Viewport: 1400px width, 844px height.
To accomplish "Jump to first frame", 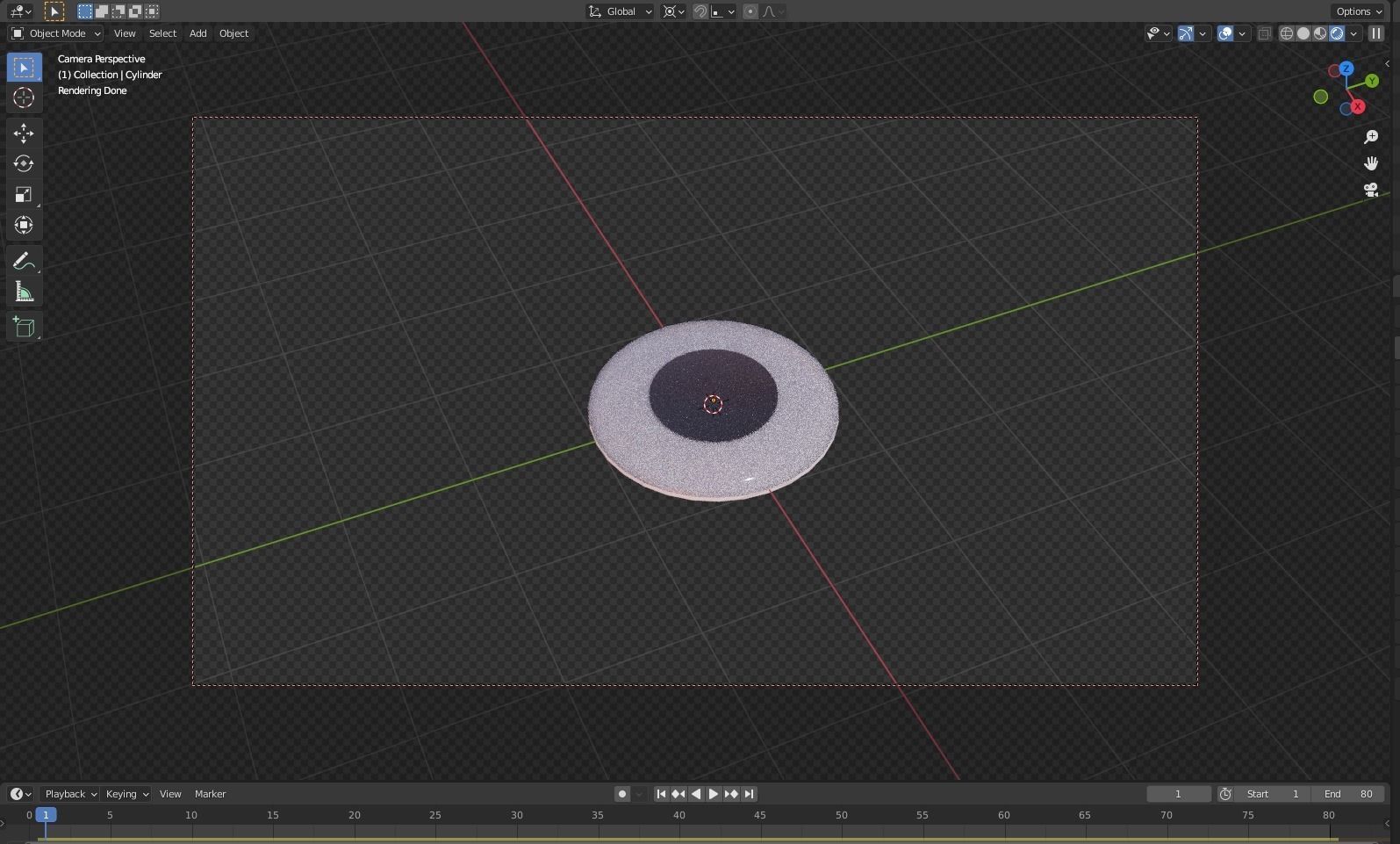I will (x=661, y=794).
